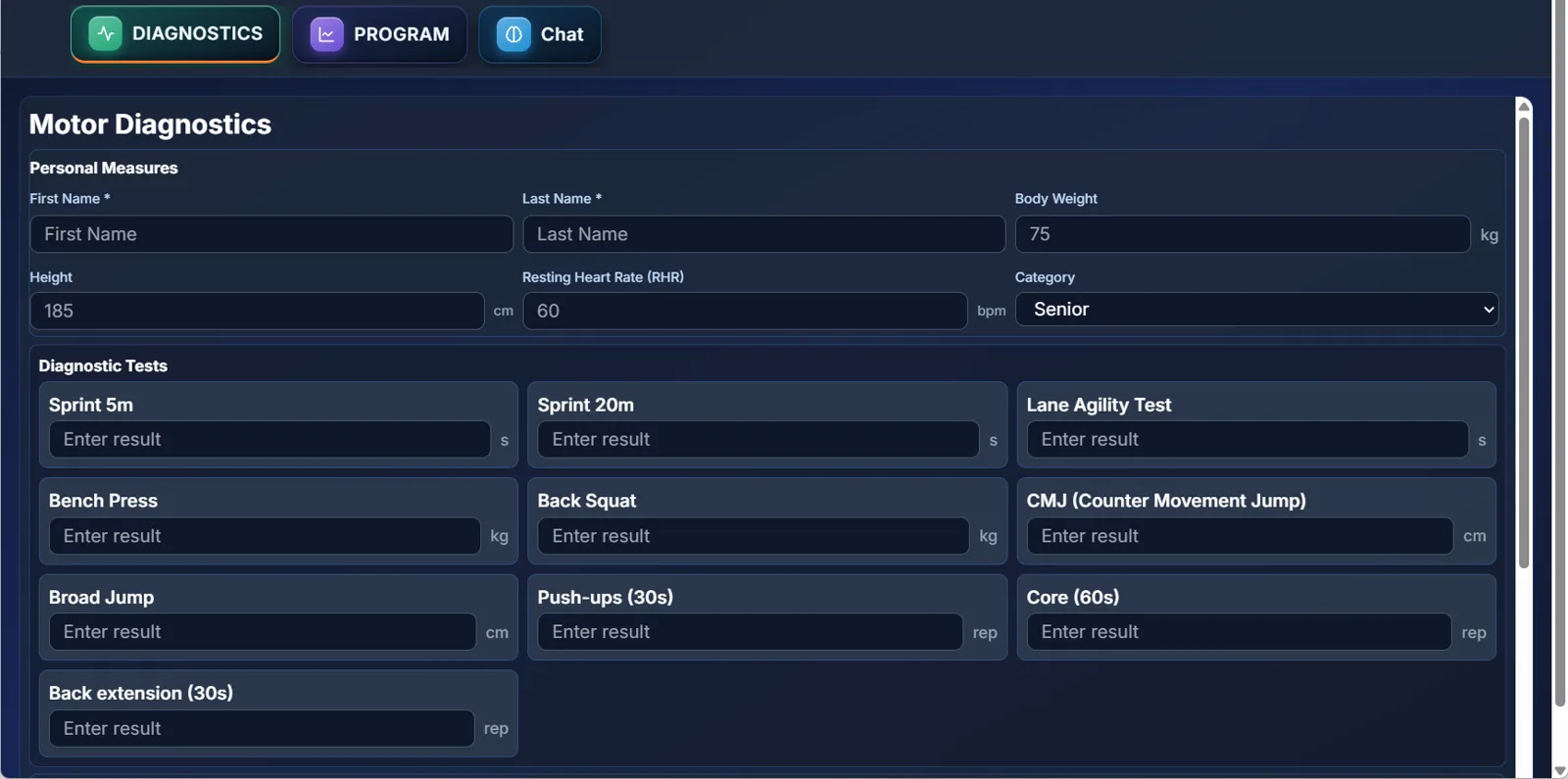
Task: Focus the Last Name input field
Action: pyautogui.click(x=763, y=234)
